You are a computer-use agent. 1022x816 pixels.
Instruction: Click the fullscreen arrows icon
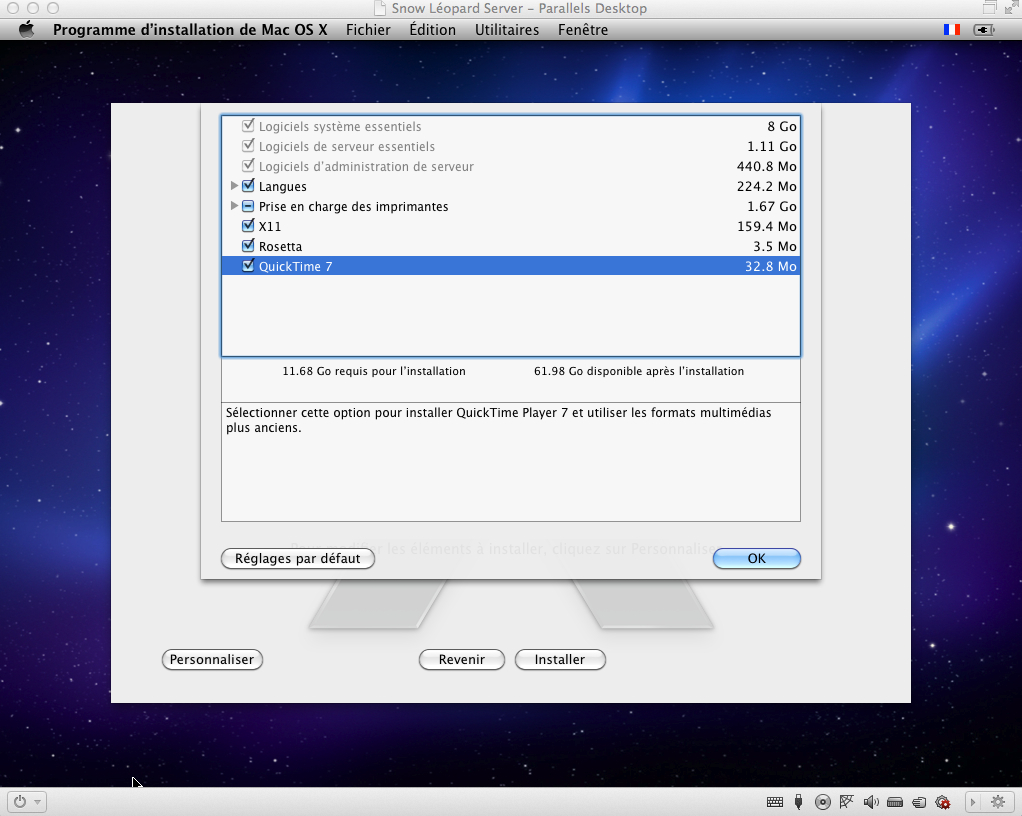[1012, 8]
